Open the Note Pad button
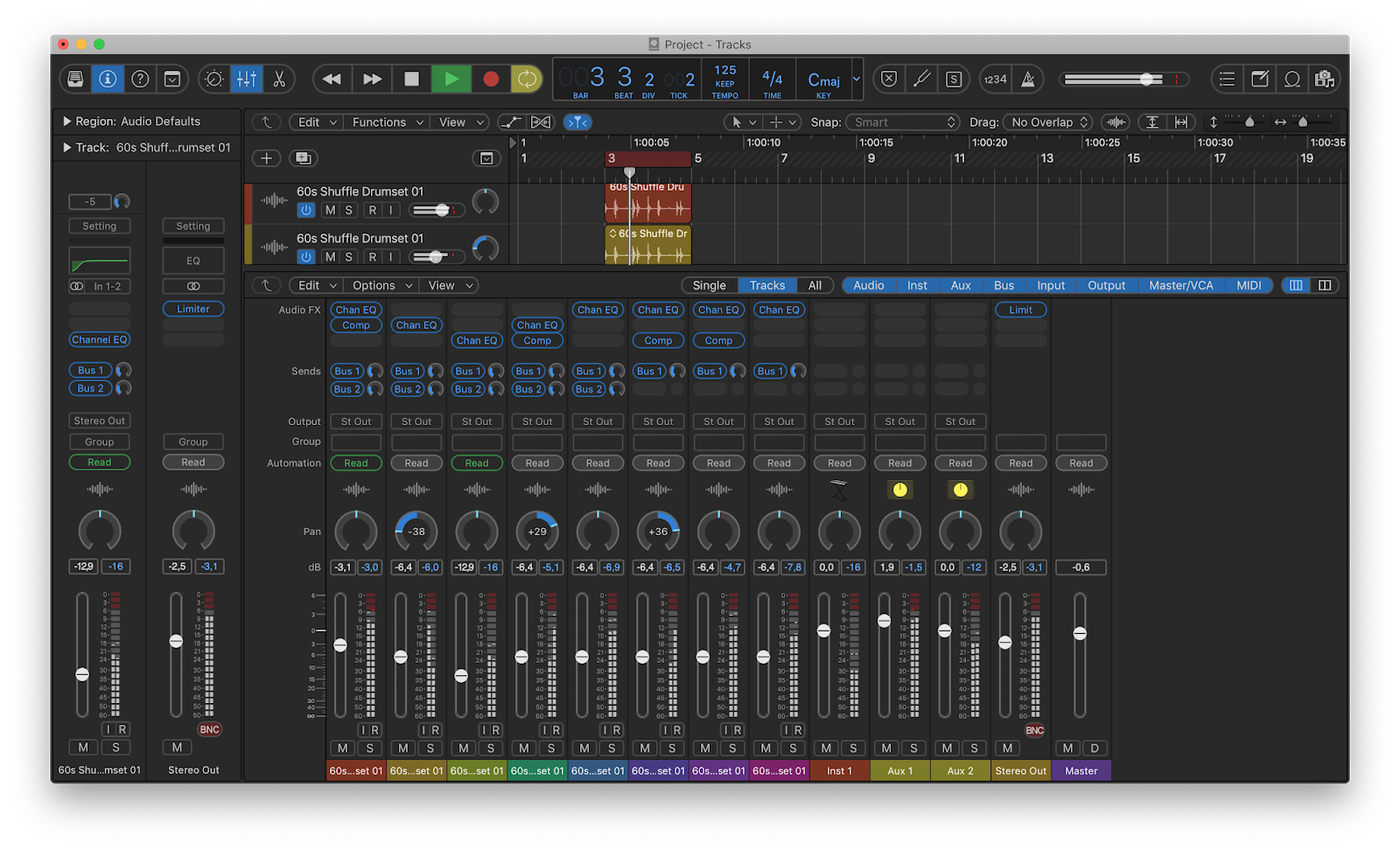This screenshot has width=1400, height=850. pyautogui.click(x=1260, y=78)
